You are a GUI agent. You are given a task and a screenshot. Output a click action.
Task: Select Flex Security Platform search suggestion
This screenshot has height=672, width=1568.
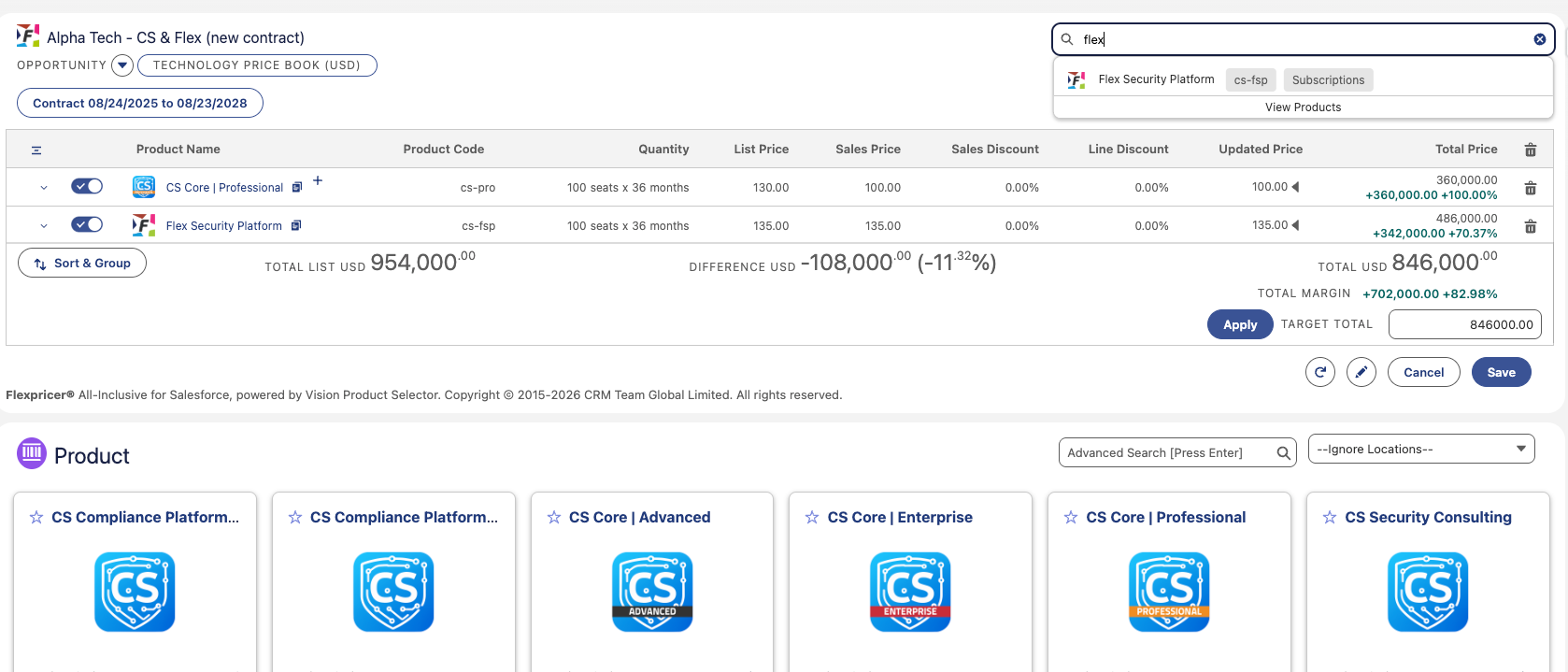(x=1156, y=79)
